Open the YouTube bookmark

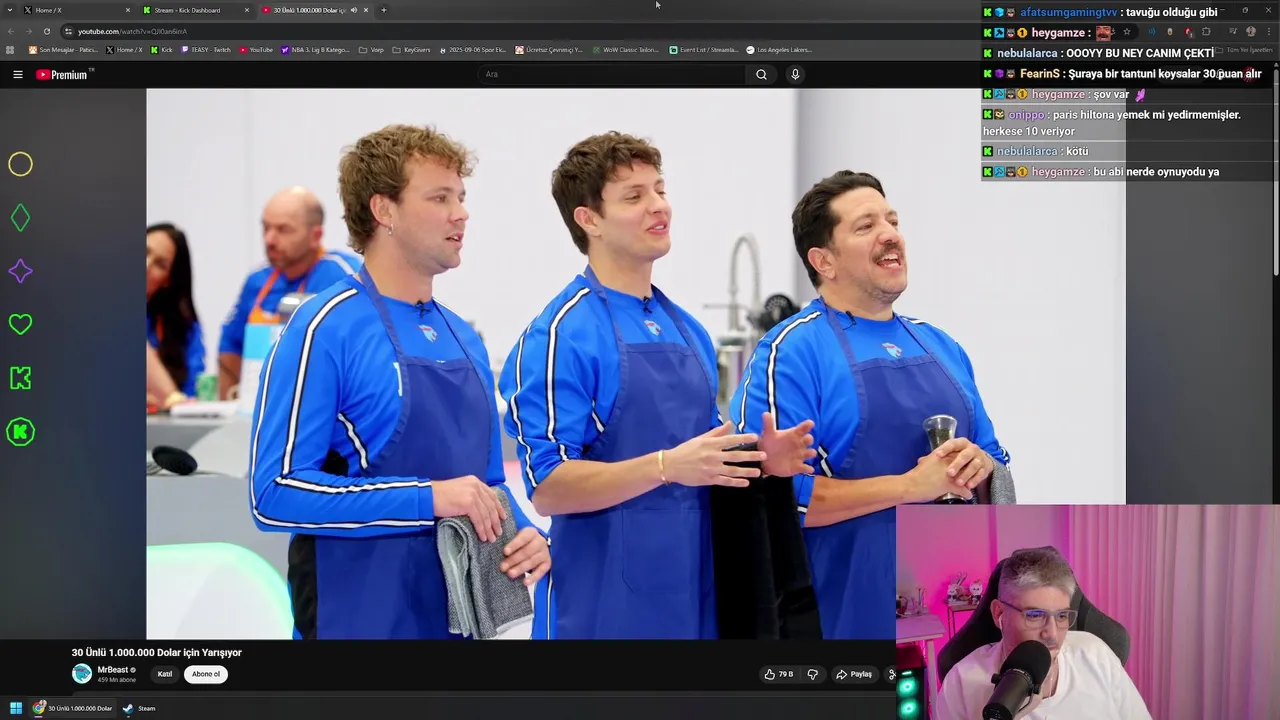256,50
